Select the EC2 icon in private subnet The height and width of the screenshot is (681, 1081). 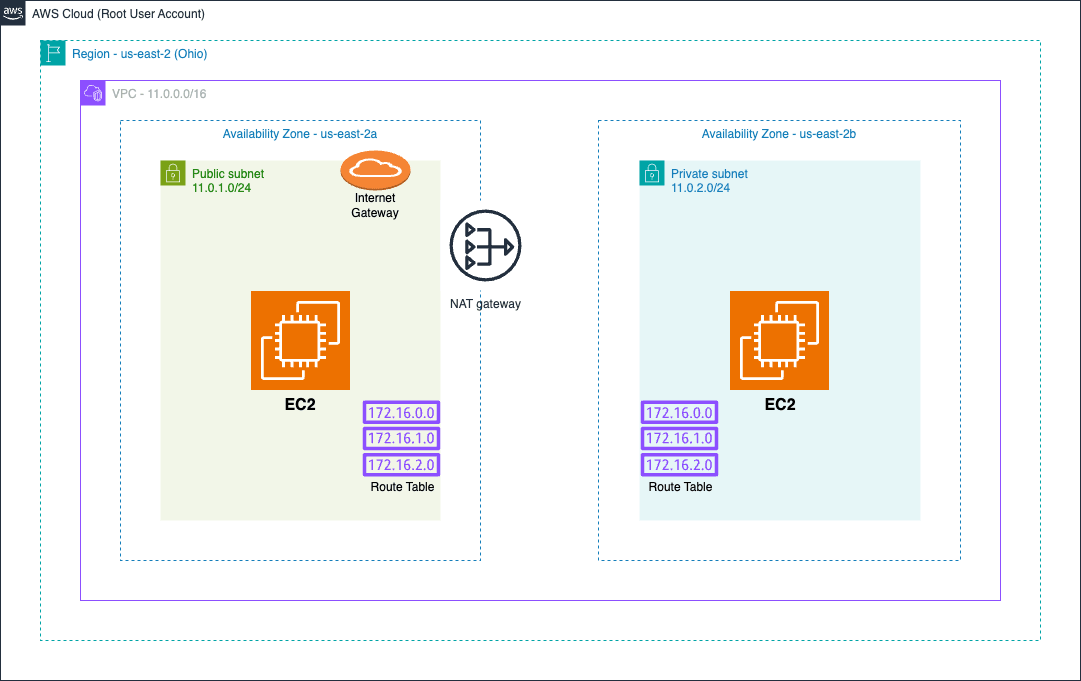780,340
